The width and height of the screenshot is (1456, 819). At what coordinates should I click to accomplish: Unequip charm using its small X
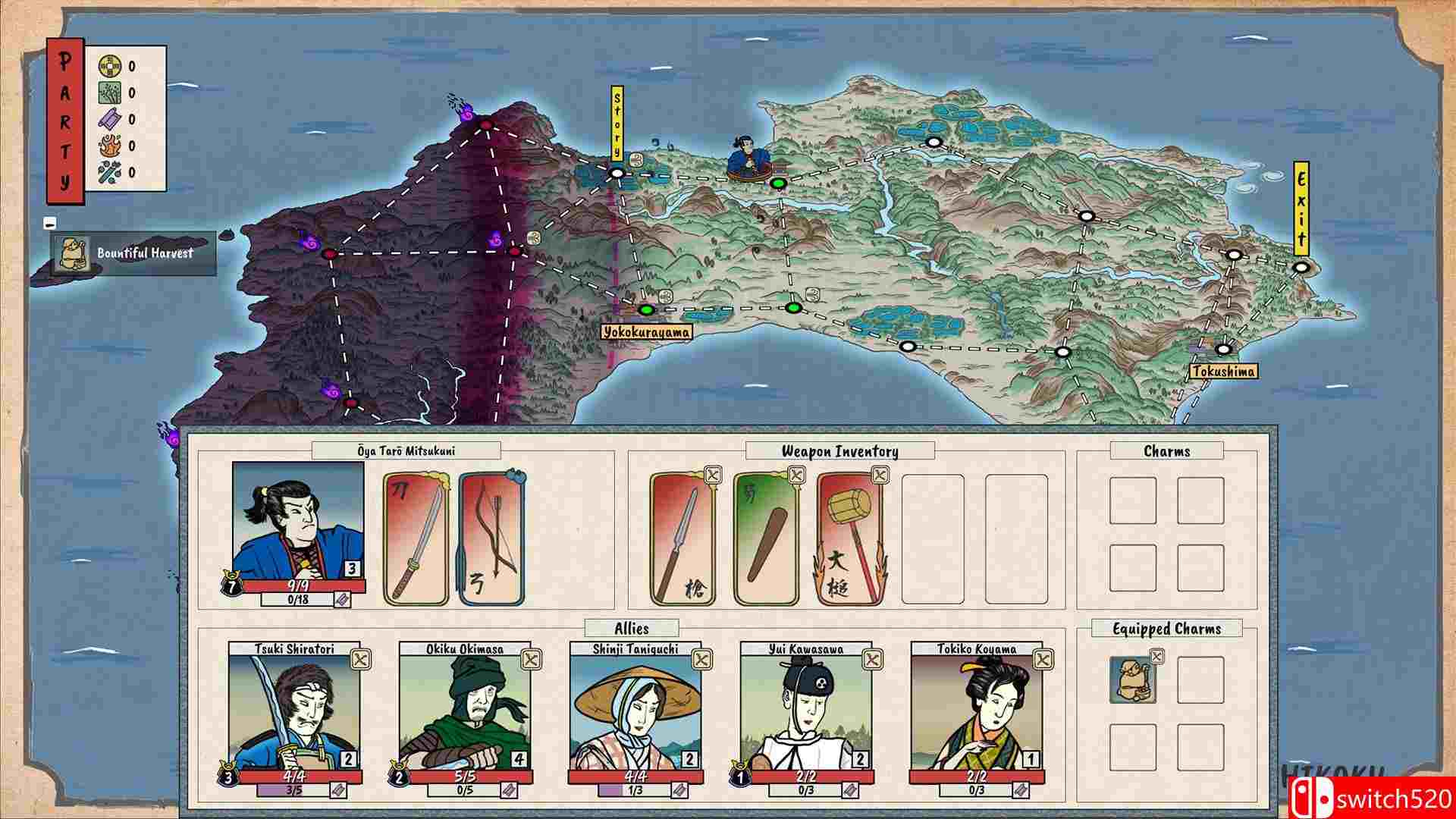[x=1156, y=656]
